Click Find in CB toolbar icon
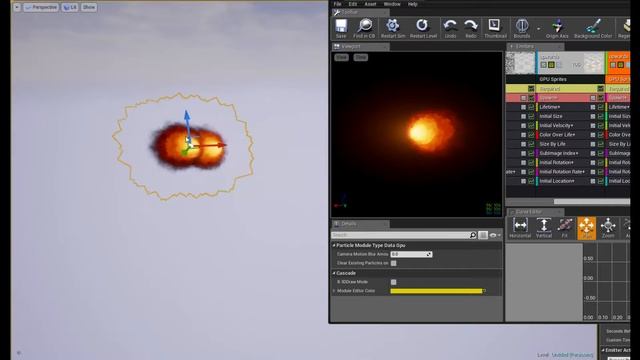This screenshot has width=640, height=360. pos(364,28)
